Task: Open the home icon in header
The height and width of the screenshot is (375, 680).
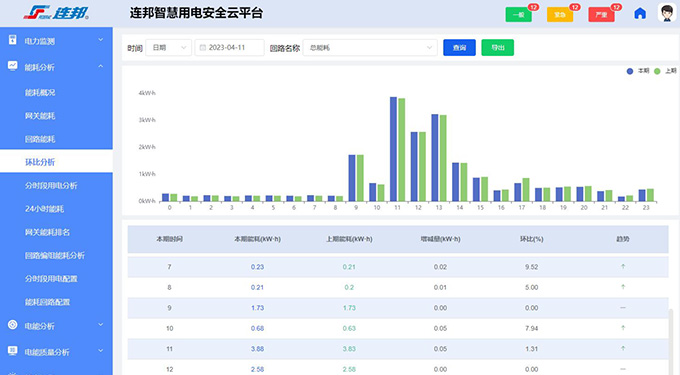Action: [640, 13]
